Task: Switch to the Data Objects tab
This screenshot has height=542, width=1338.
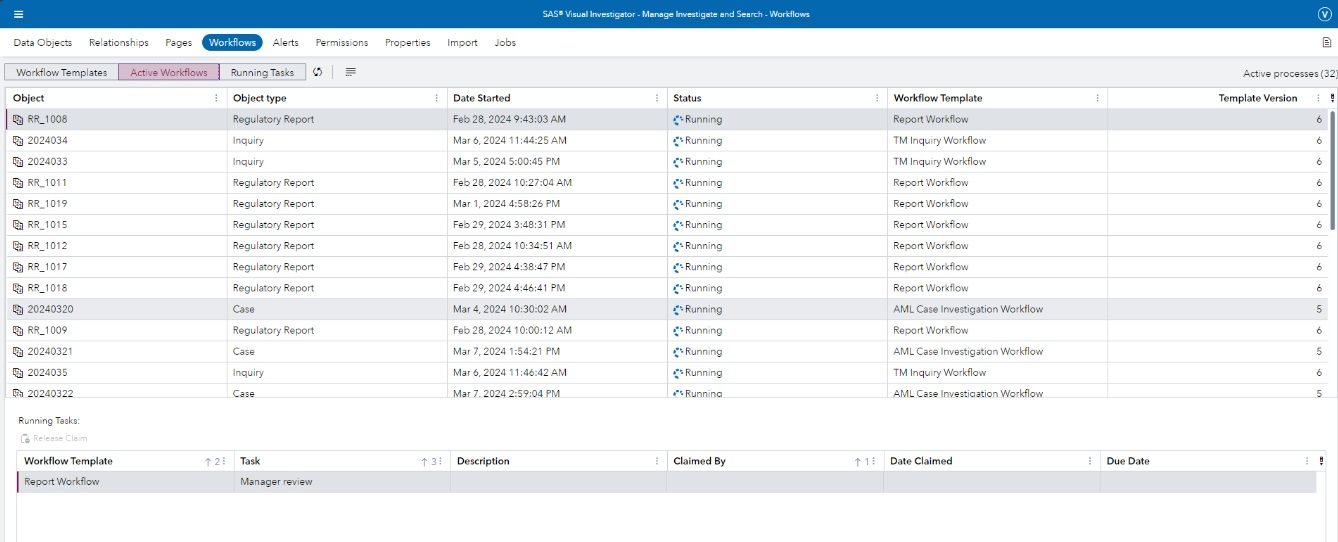Action: pos(43,43)
